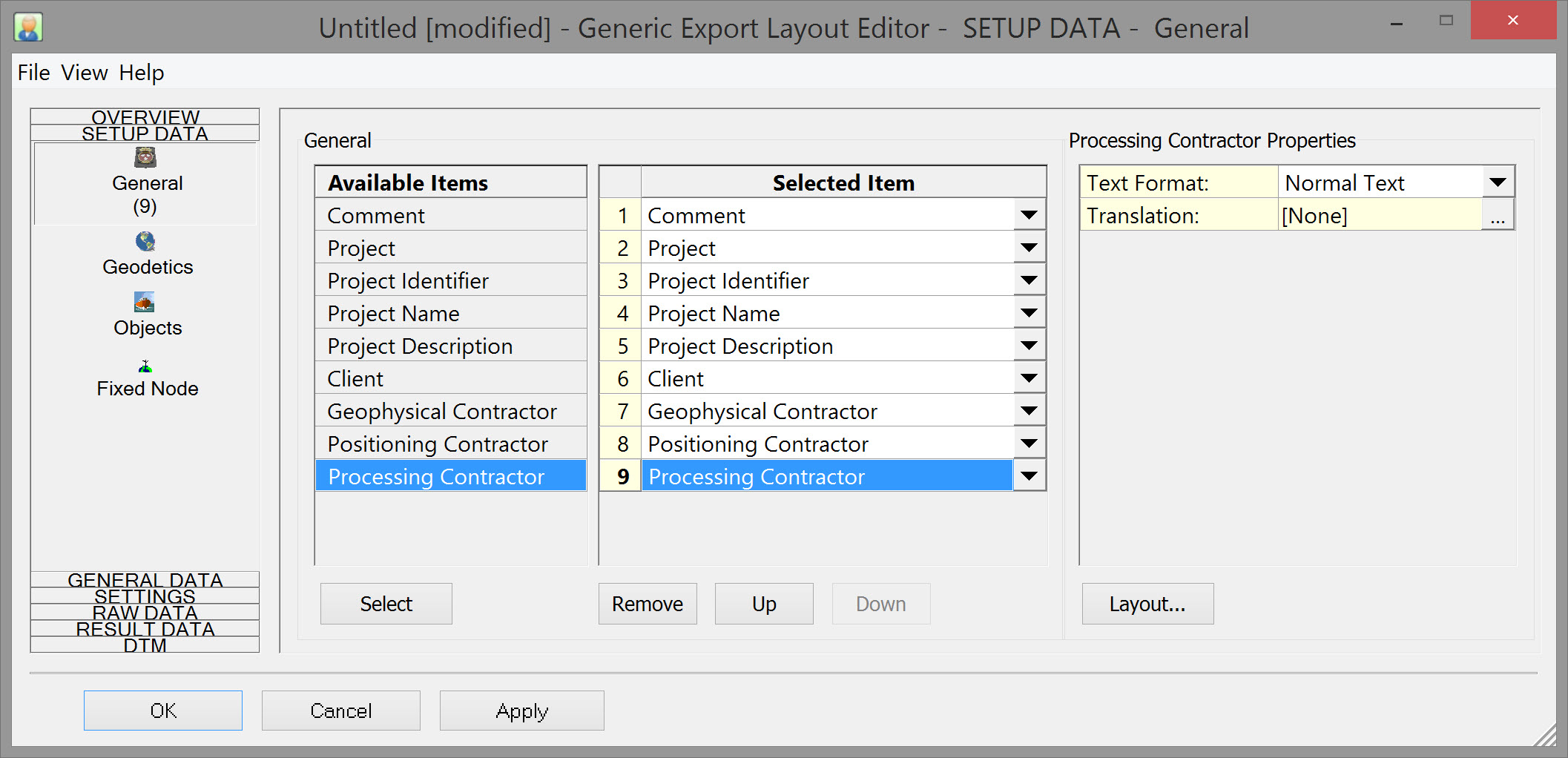Click the application icon in title bar
This screenshot has height=758, width=1568.
coord(28,27)
